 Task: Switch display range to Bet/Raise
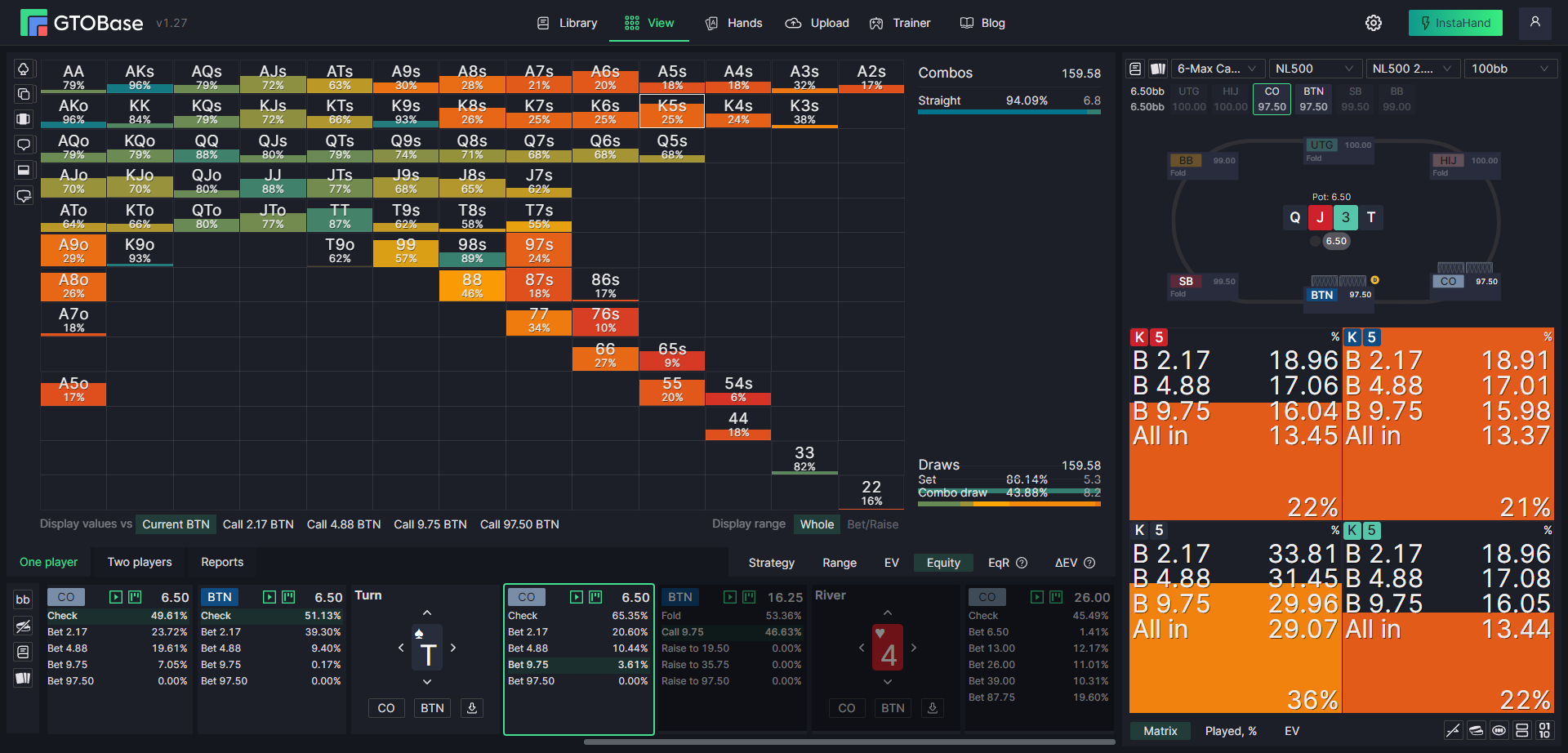point(872,524)
